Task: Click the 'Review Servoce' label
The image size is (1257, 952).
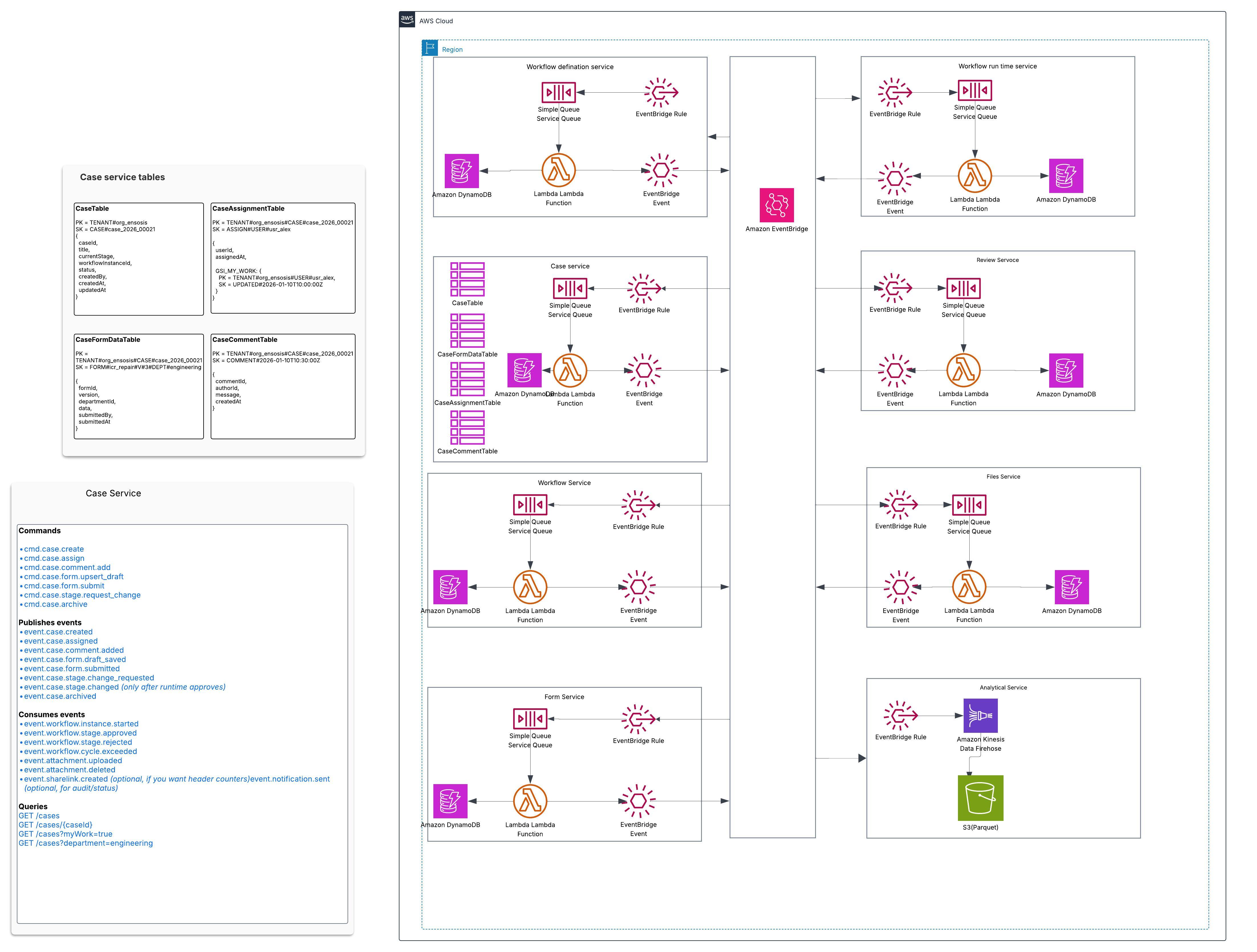Action: 997,260
